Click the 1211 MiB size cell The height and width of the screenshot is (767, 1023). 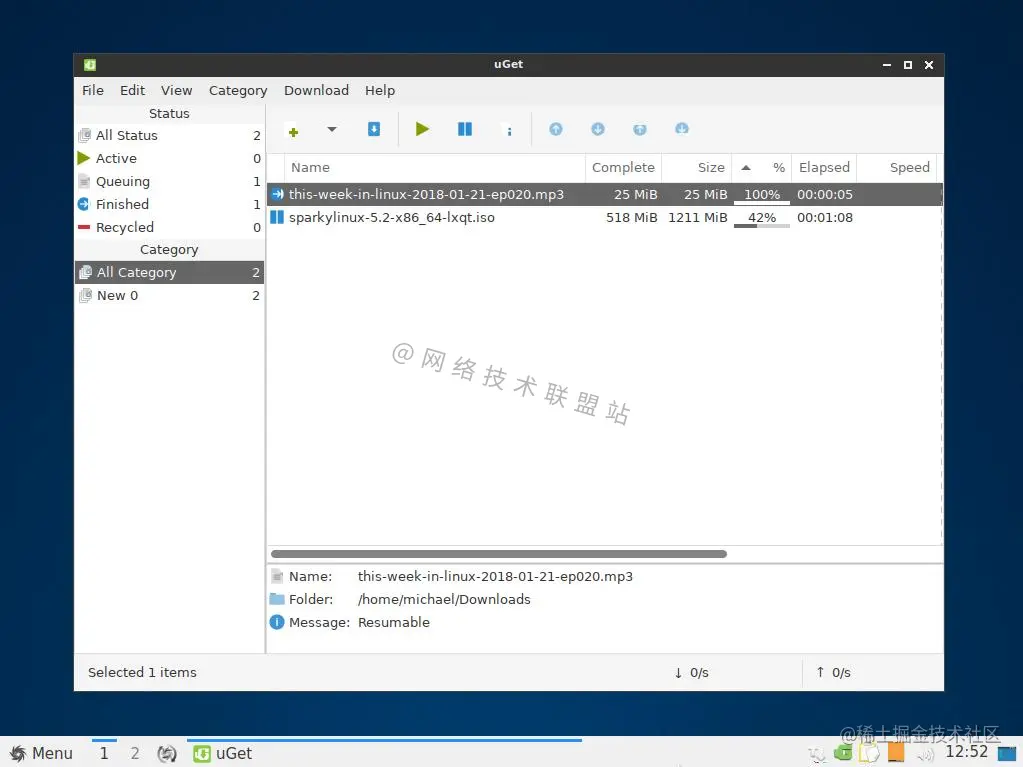point(697,218)
